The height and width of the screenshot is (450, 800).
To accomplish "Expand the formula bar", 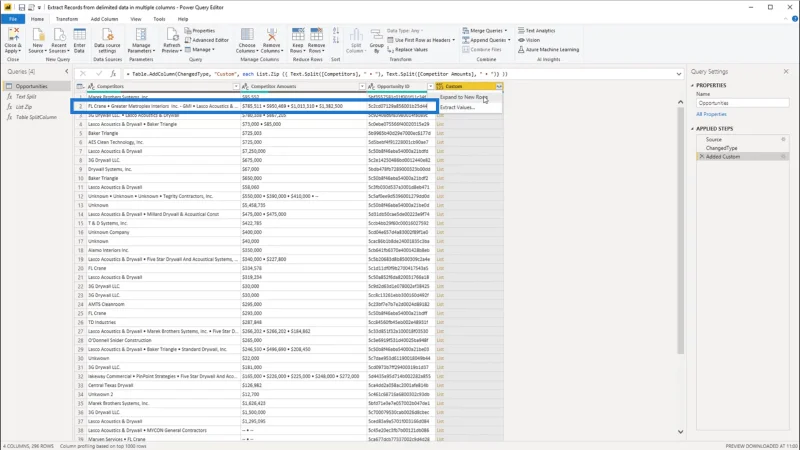I will click(x=679, y=74).
